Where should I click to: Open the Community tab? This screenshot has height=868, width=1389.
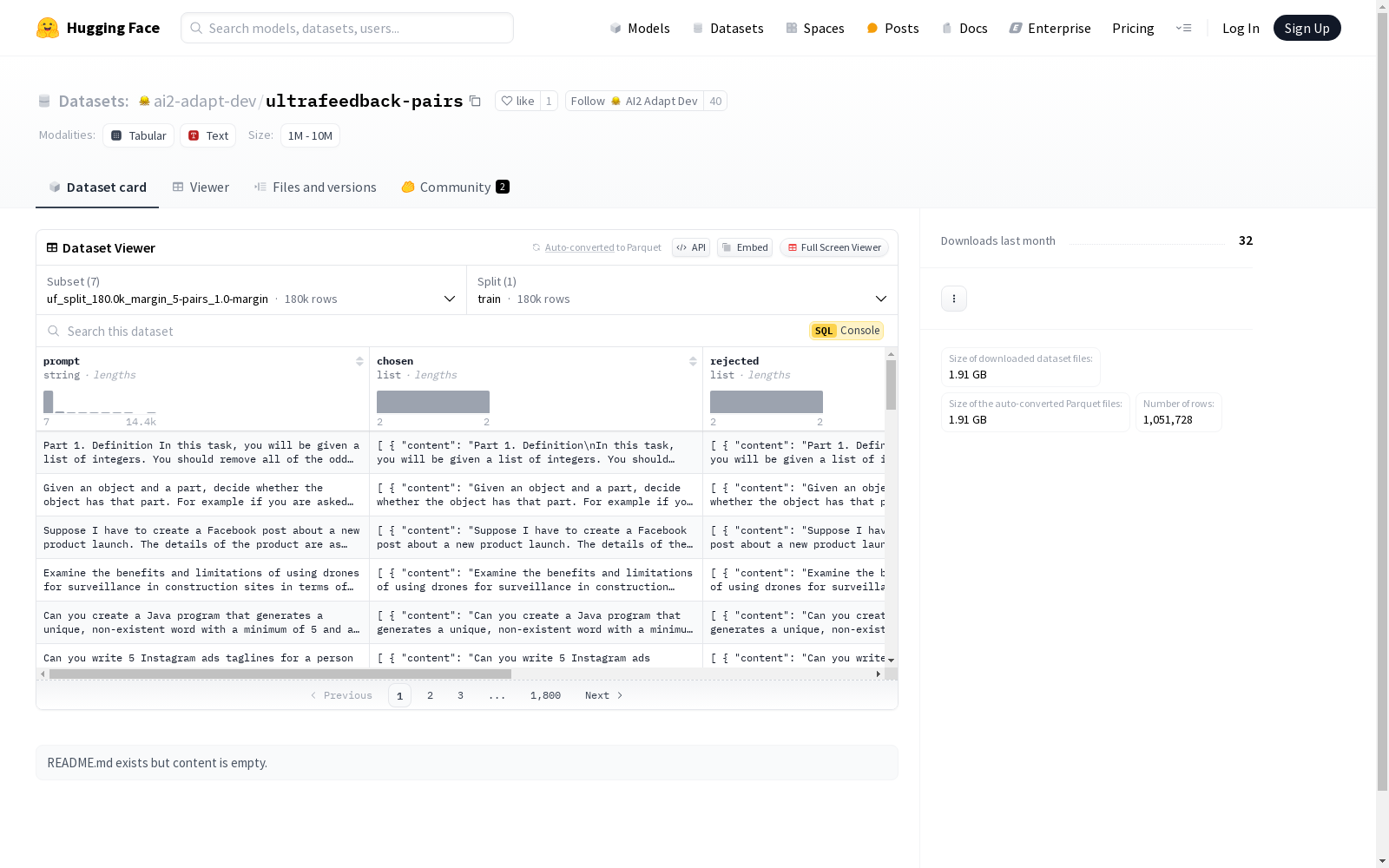455,187
